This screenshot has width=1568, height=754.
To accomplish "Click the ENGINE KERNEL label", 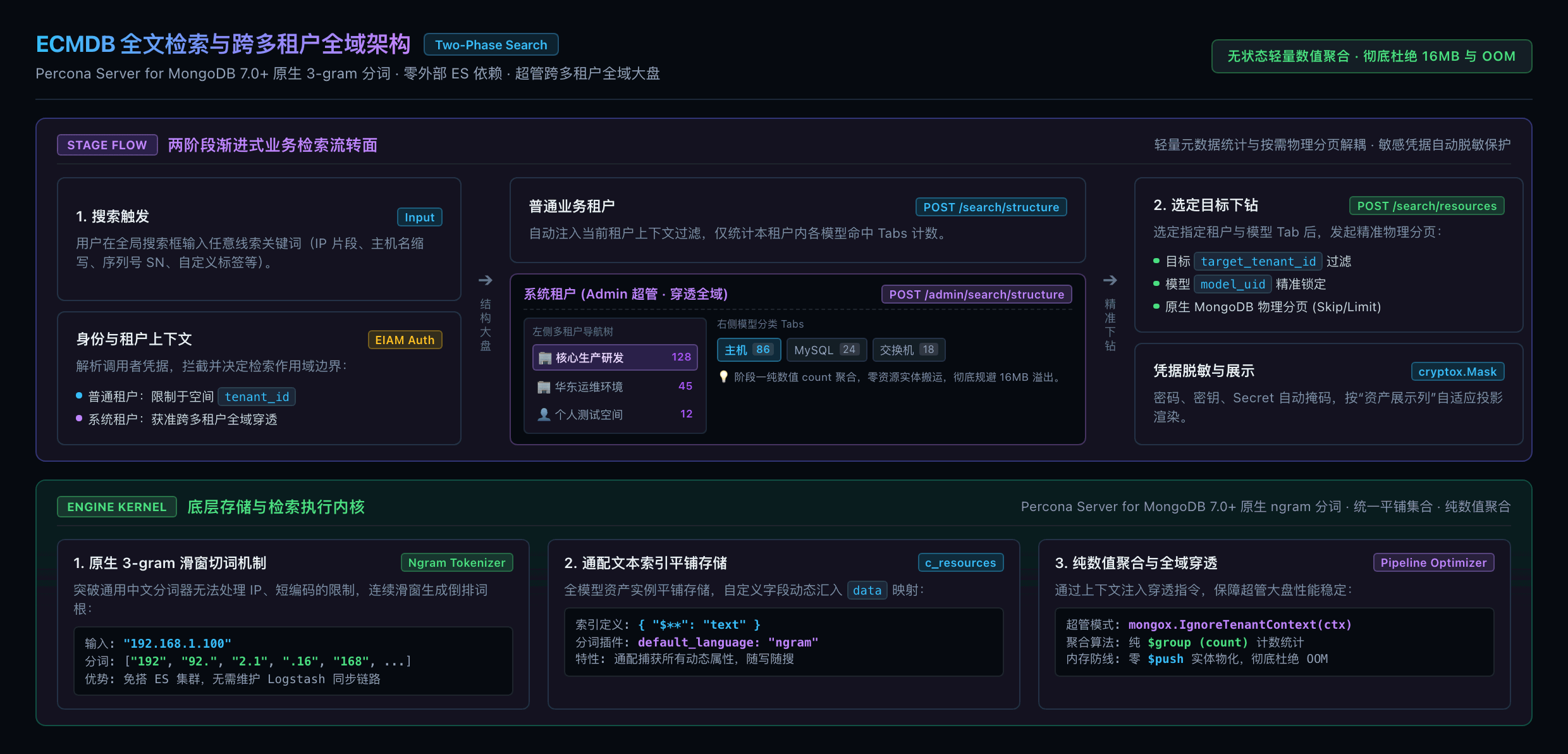I will 117,507.
